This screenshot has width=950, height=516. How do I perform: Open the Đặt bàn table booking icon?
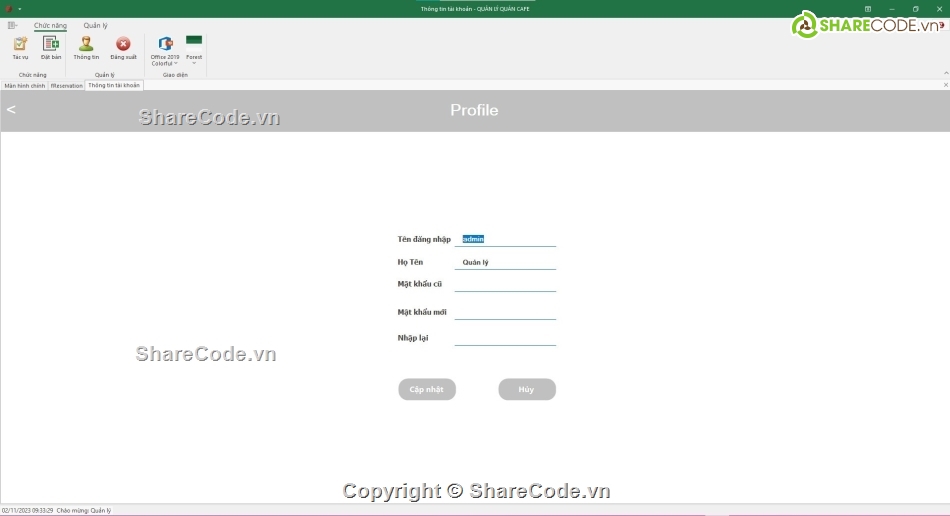[51, 46]
